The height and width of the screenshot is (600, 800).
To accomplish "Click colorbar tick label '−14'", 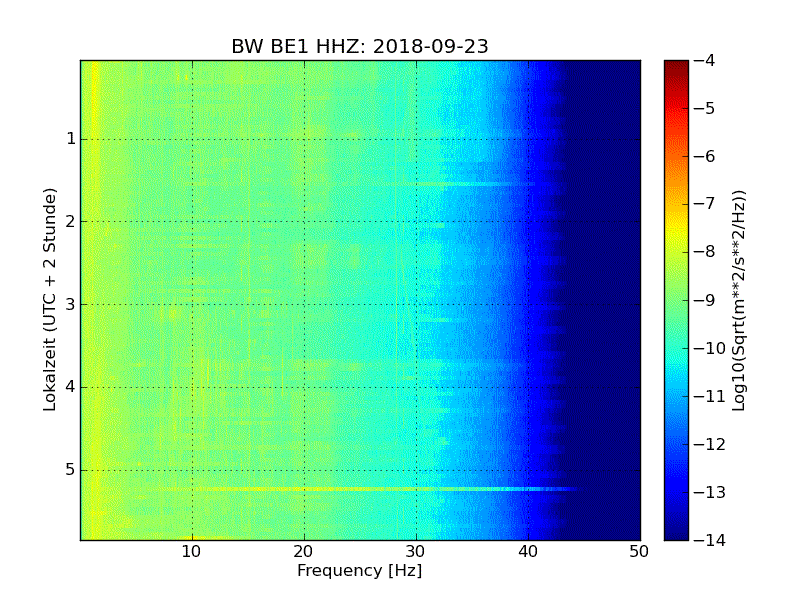I will [x=710, y=540].
